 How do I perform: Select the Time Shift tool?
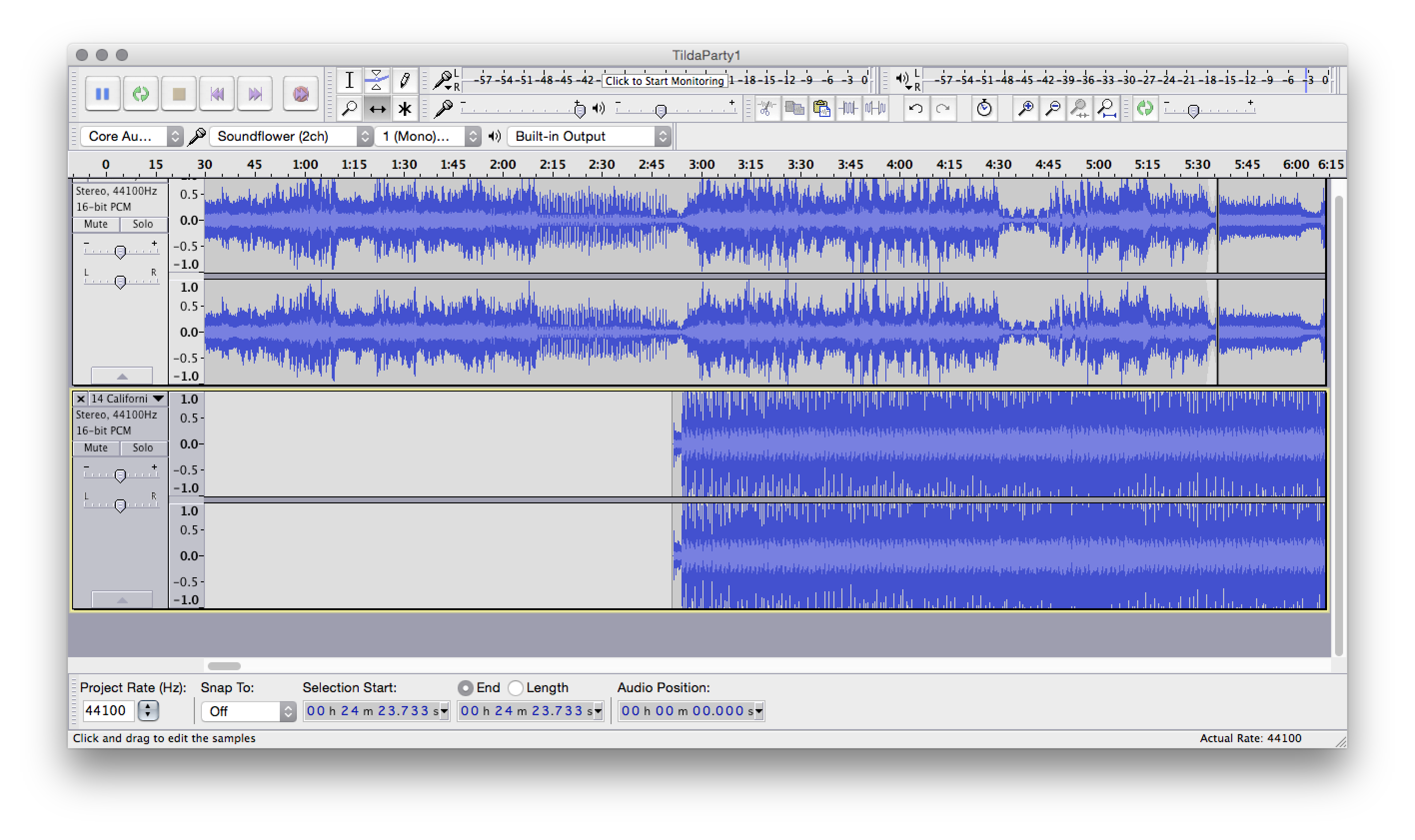pos(377,108)
